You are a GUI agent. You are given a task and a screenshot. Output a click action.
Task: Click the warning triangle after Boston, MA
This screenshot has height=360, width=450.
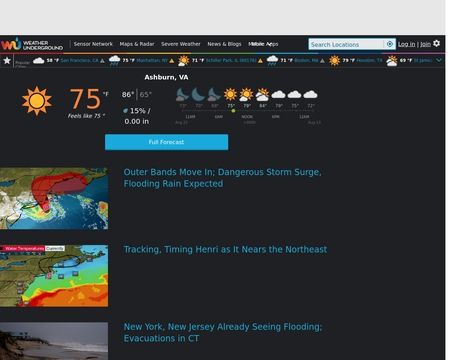(x=322, y=61)
